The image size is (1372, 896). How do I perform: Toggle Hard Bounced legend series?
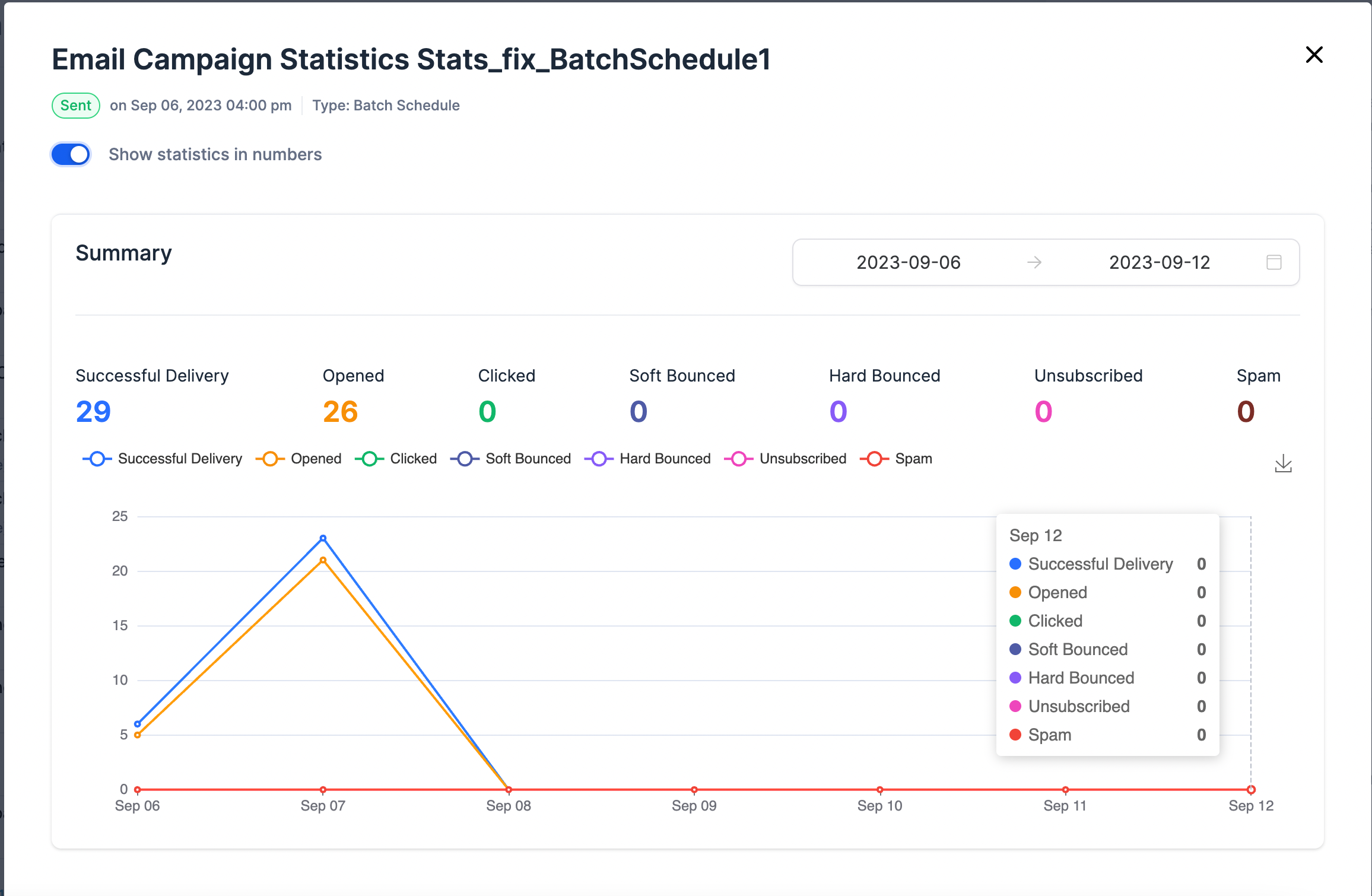point(647,459)
